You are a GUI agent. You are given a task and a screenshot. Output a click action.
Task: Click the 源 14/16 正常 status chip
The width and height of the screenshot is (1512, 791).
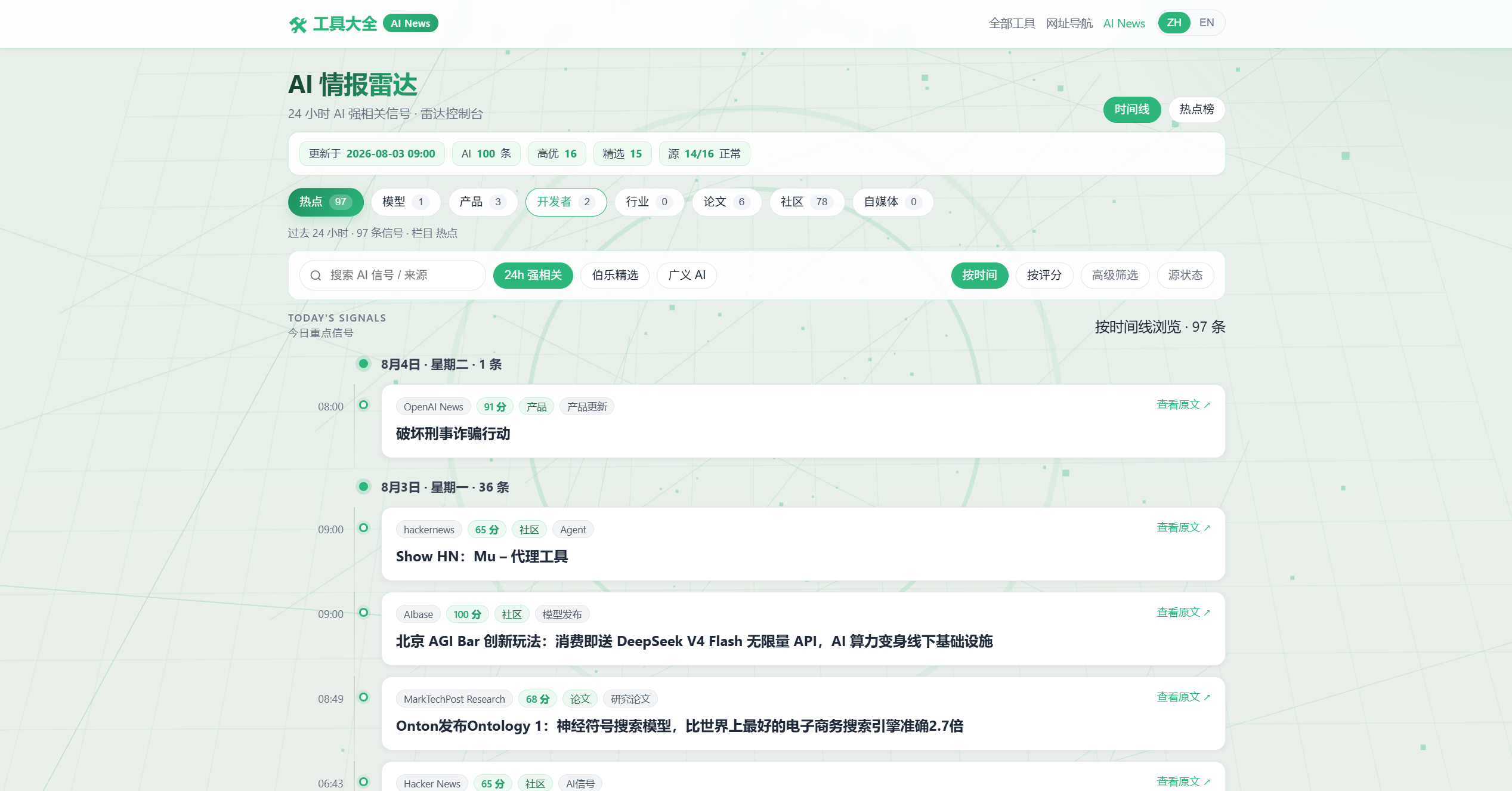point(704,154)
